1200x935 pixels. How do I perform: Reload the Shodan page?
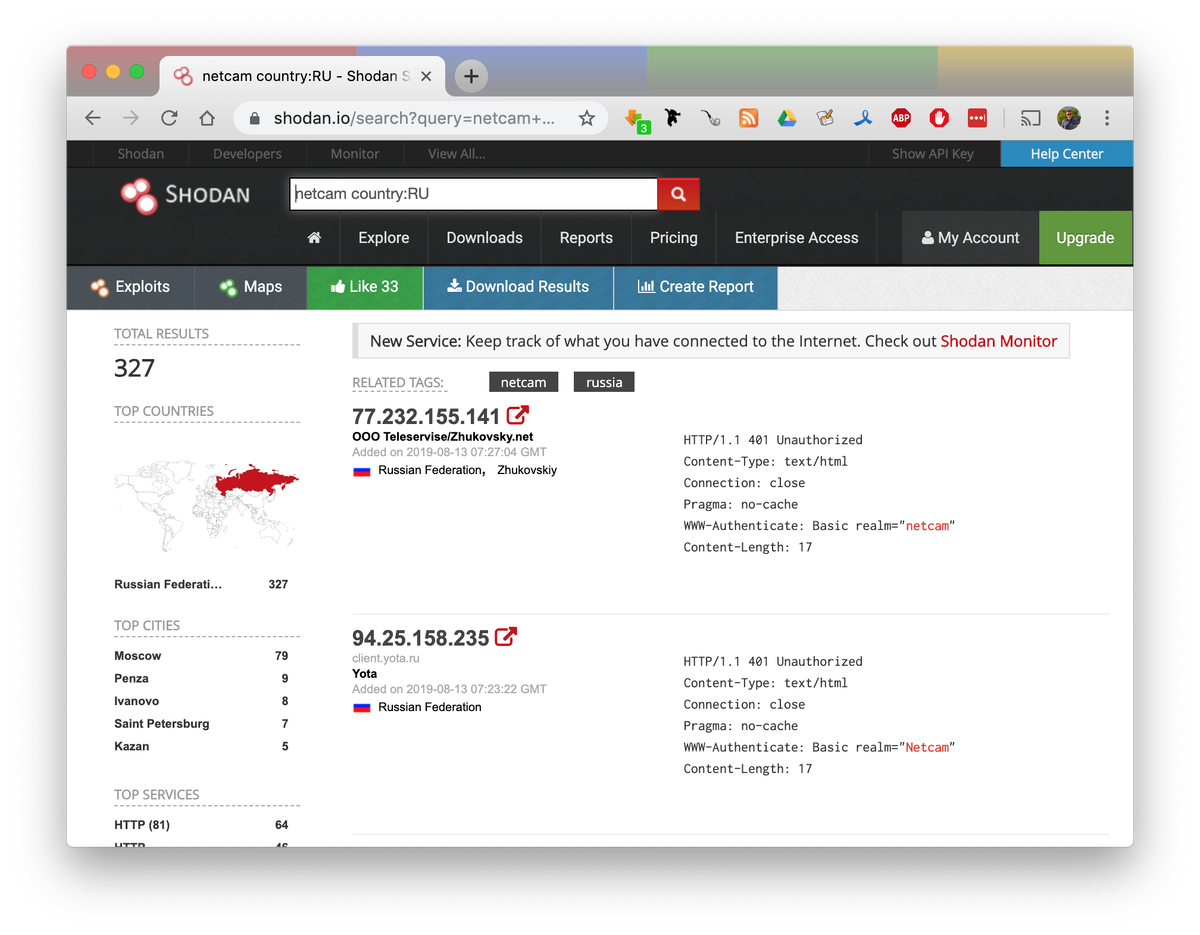169,118
